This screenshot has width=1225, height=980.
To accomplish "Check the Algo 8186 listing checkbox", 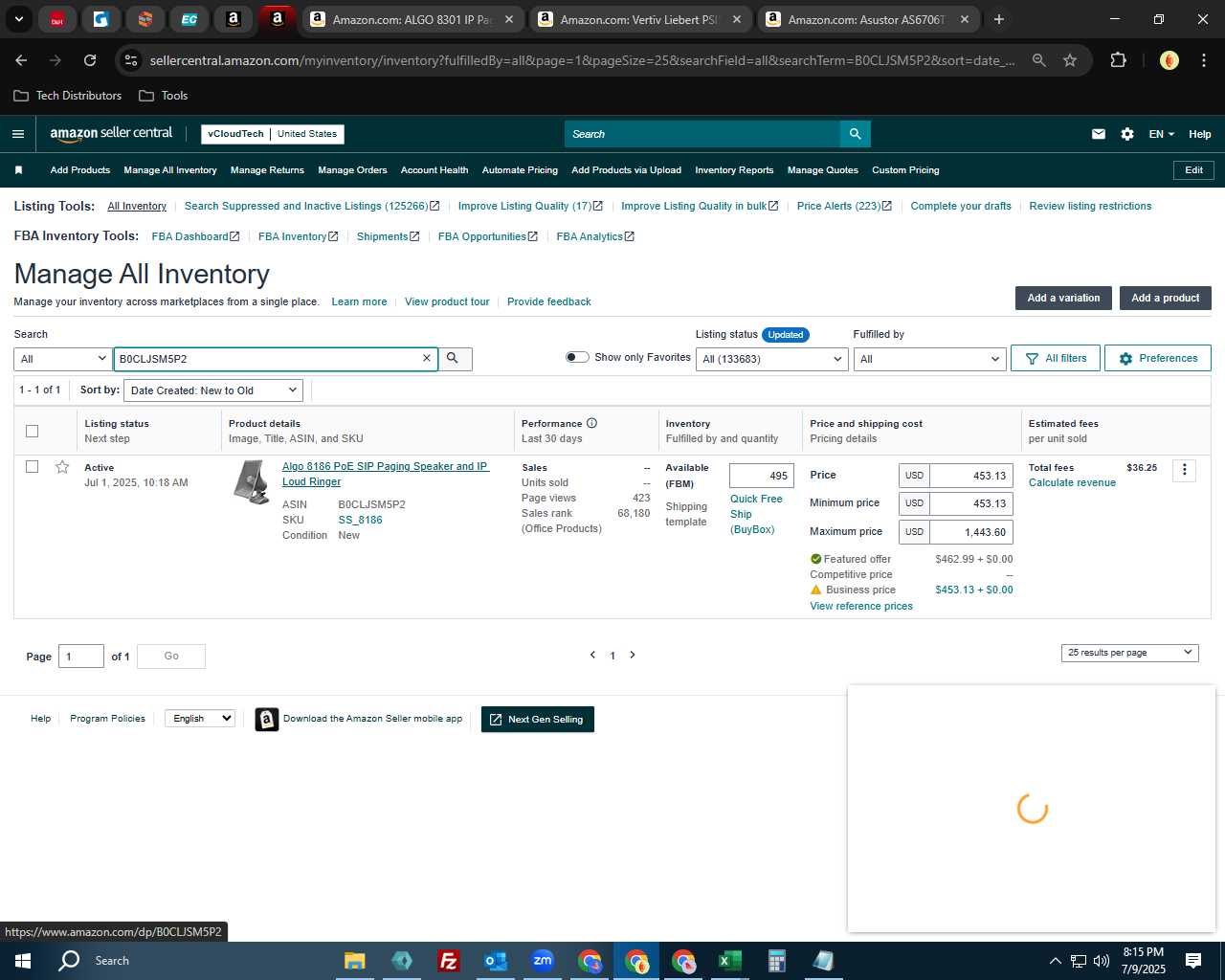I will click(x=32, y=467).
